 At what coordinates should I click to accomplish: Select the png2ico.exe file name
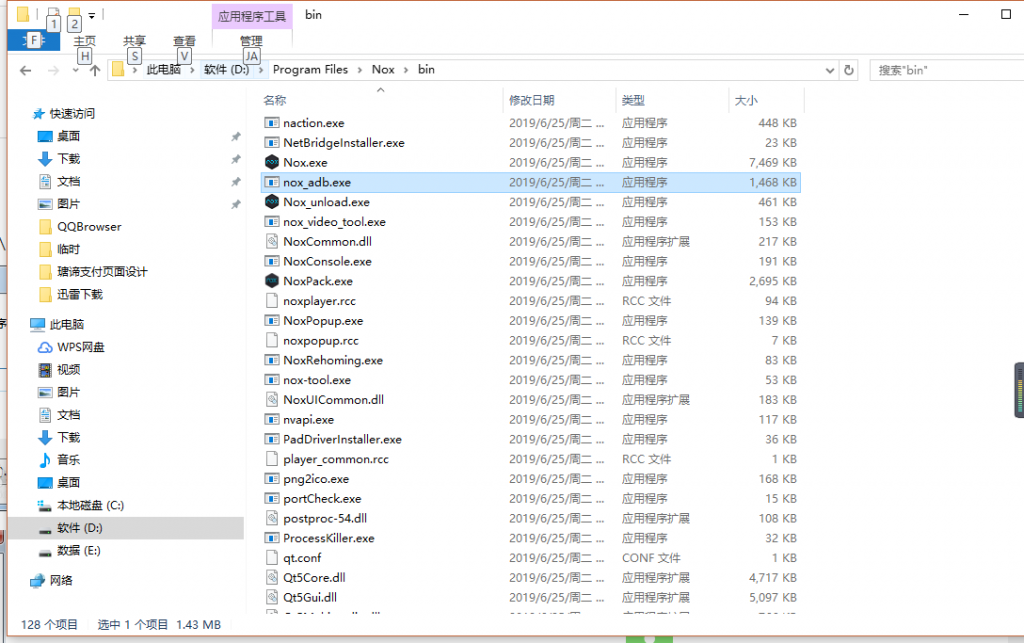click(x=316, y=478)
